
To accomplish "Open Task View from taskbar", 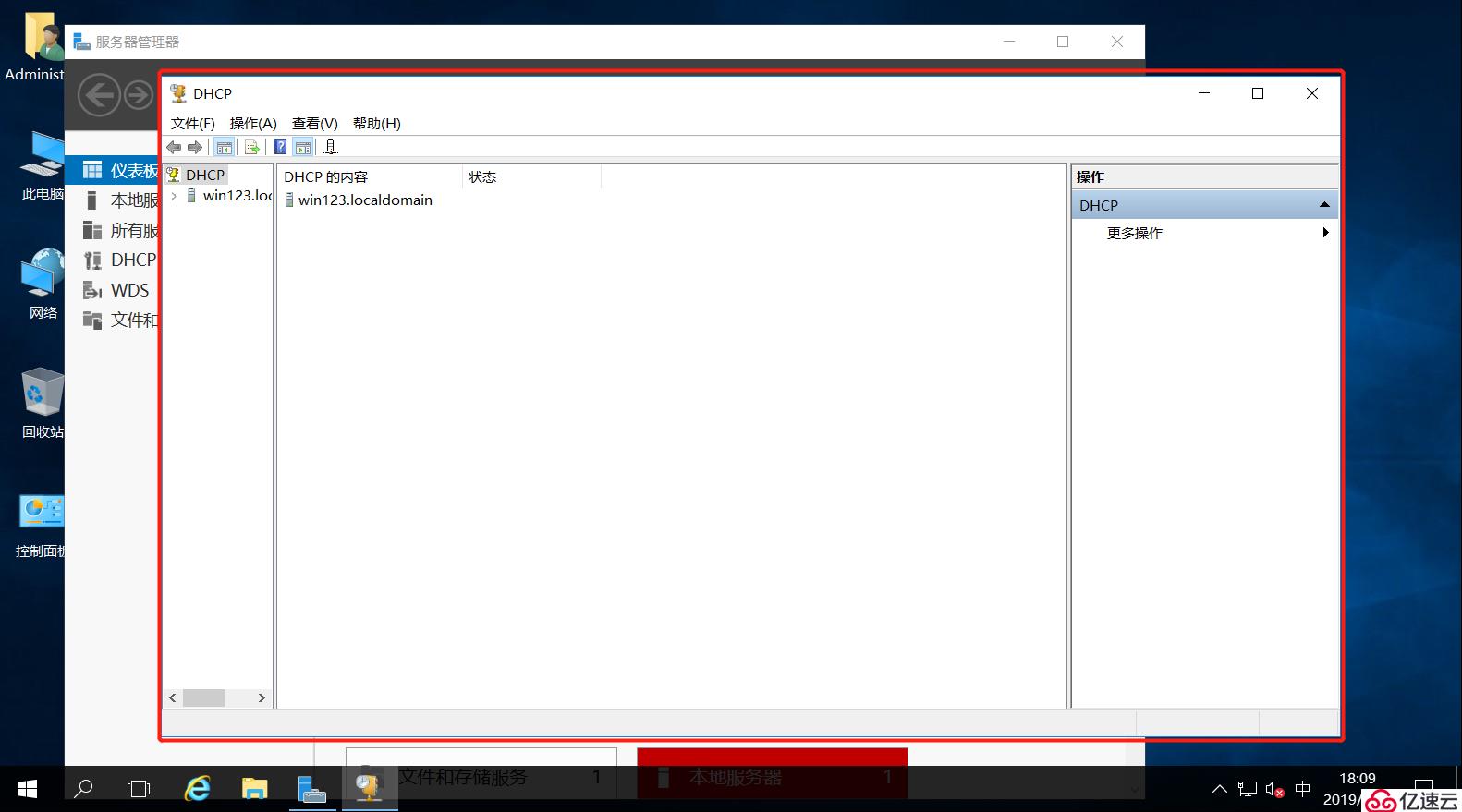I will pyautogui.click(x=139, y=789).
